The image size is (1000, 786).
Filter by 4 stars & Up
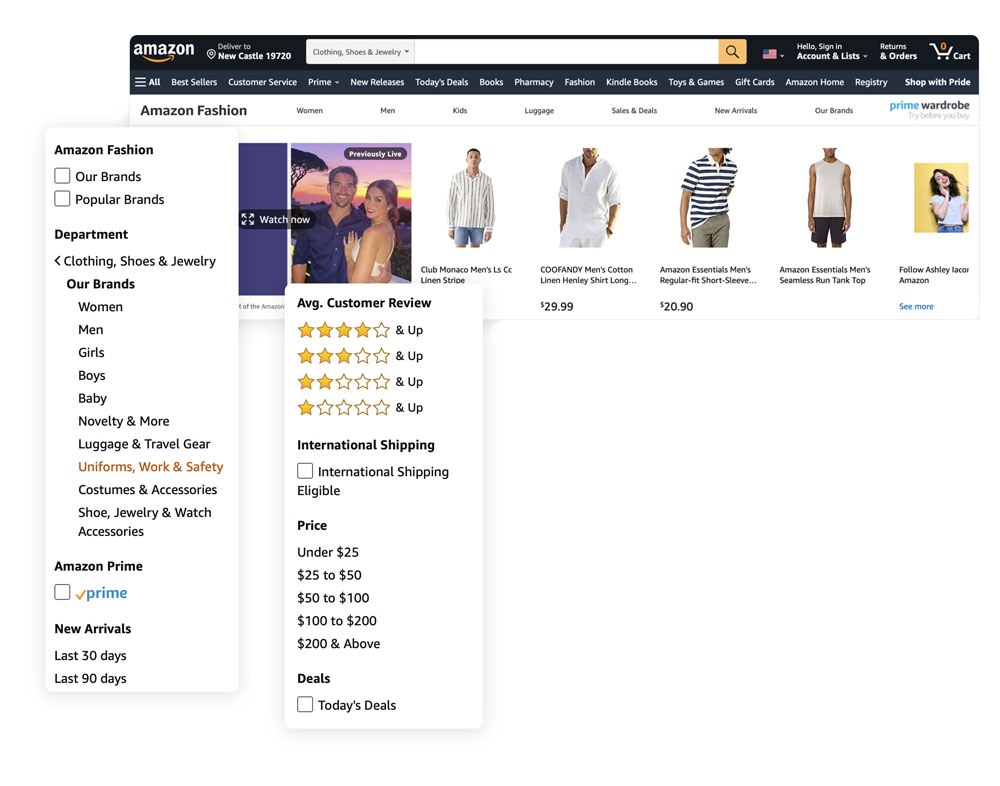(344, 330)
